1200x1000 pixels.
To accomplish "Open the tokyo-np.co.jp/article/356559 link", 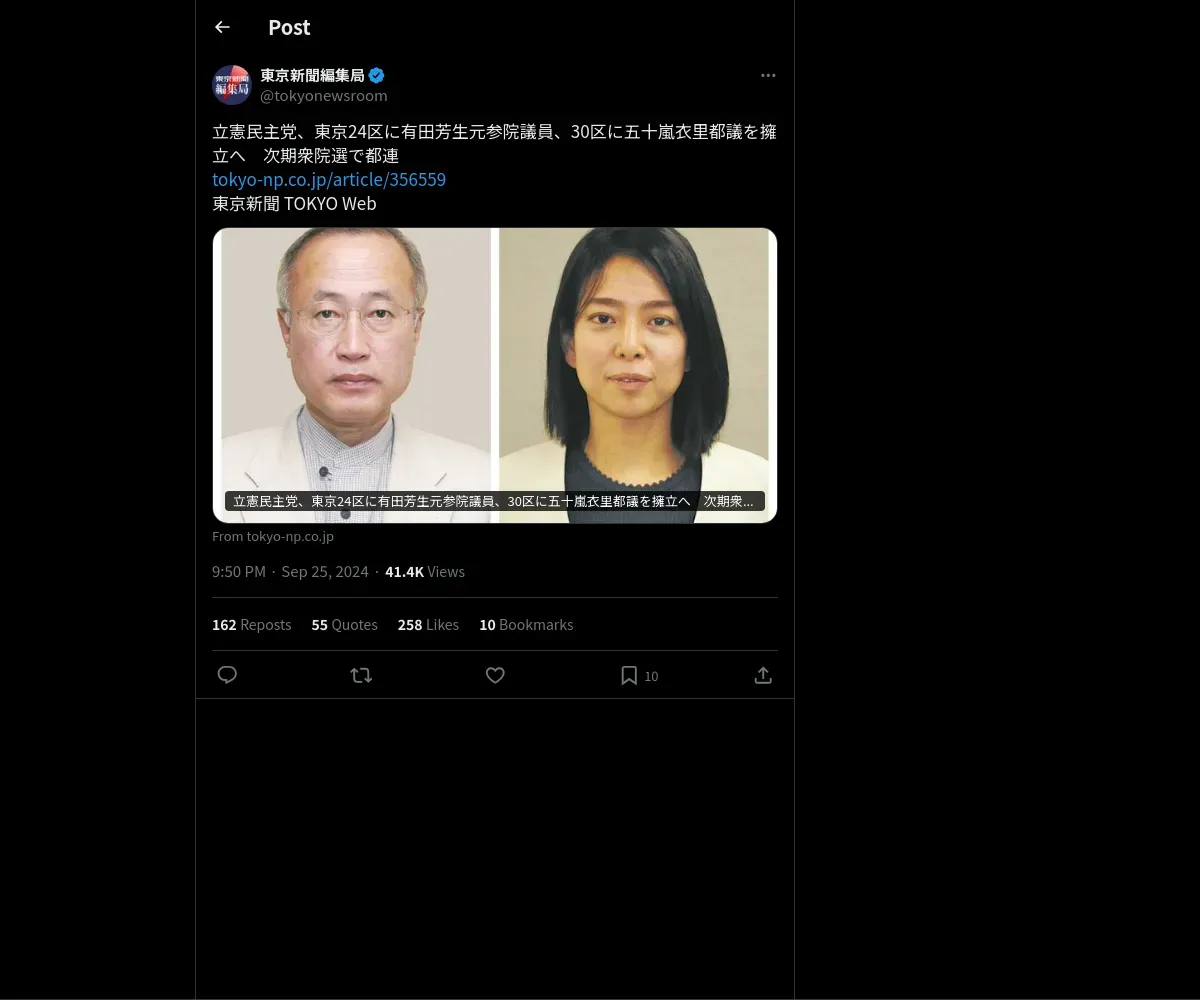I will (x=329, y=180).
